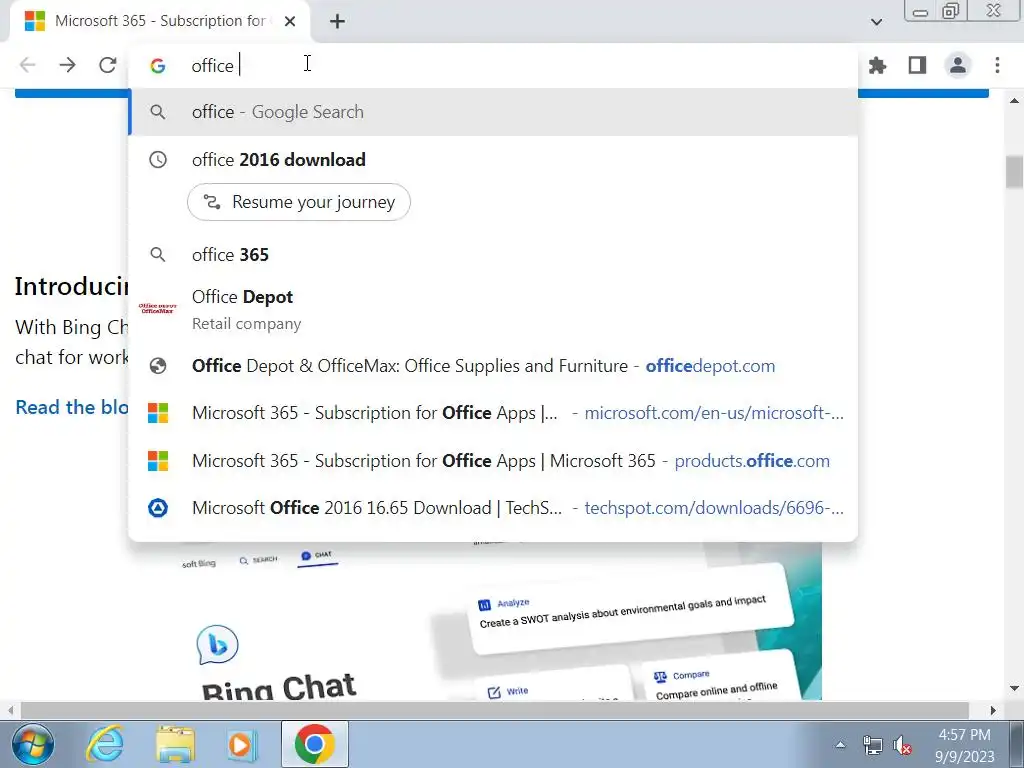Follow the 'Read the blog' link

[x=72, y=407]
